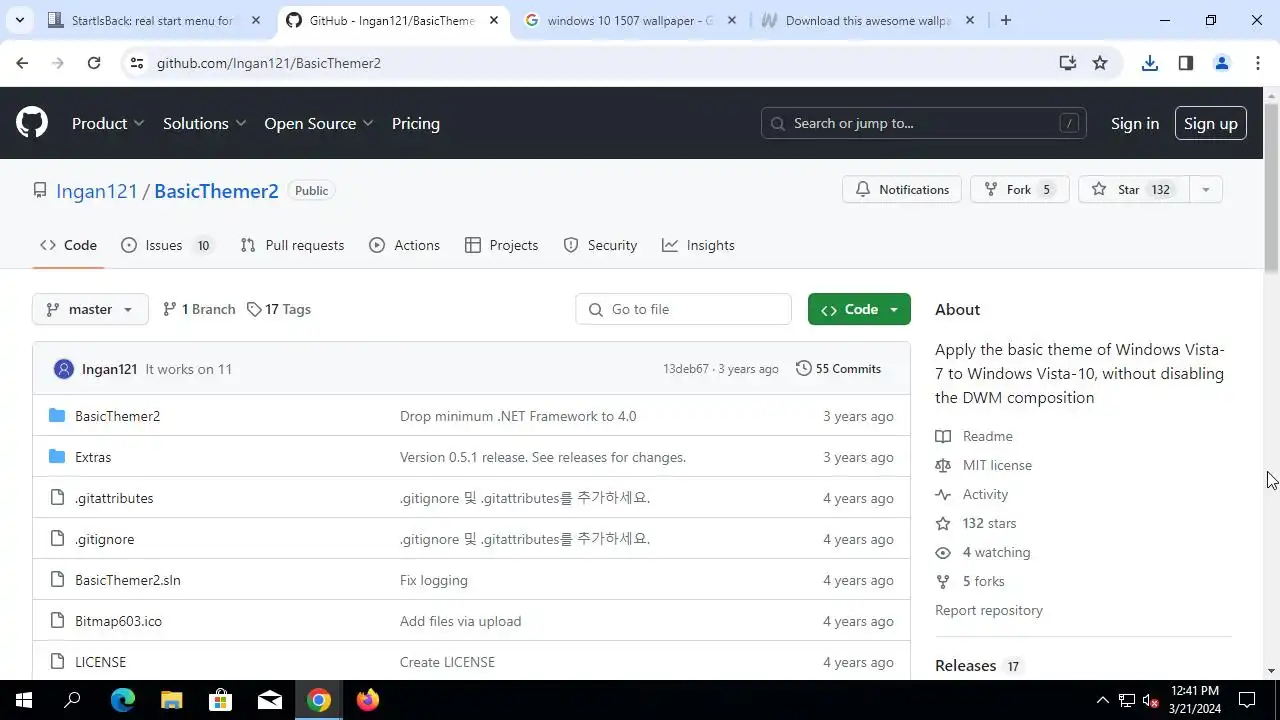Click the Report repository link
Viewport: 1280px width, 720px height.
tap(989, 610)
